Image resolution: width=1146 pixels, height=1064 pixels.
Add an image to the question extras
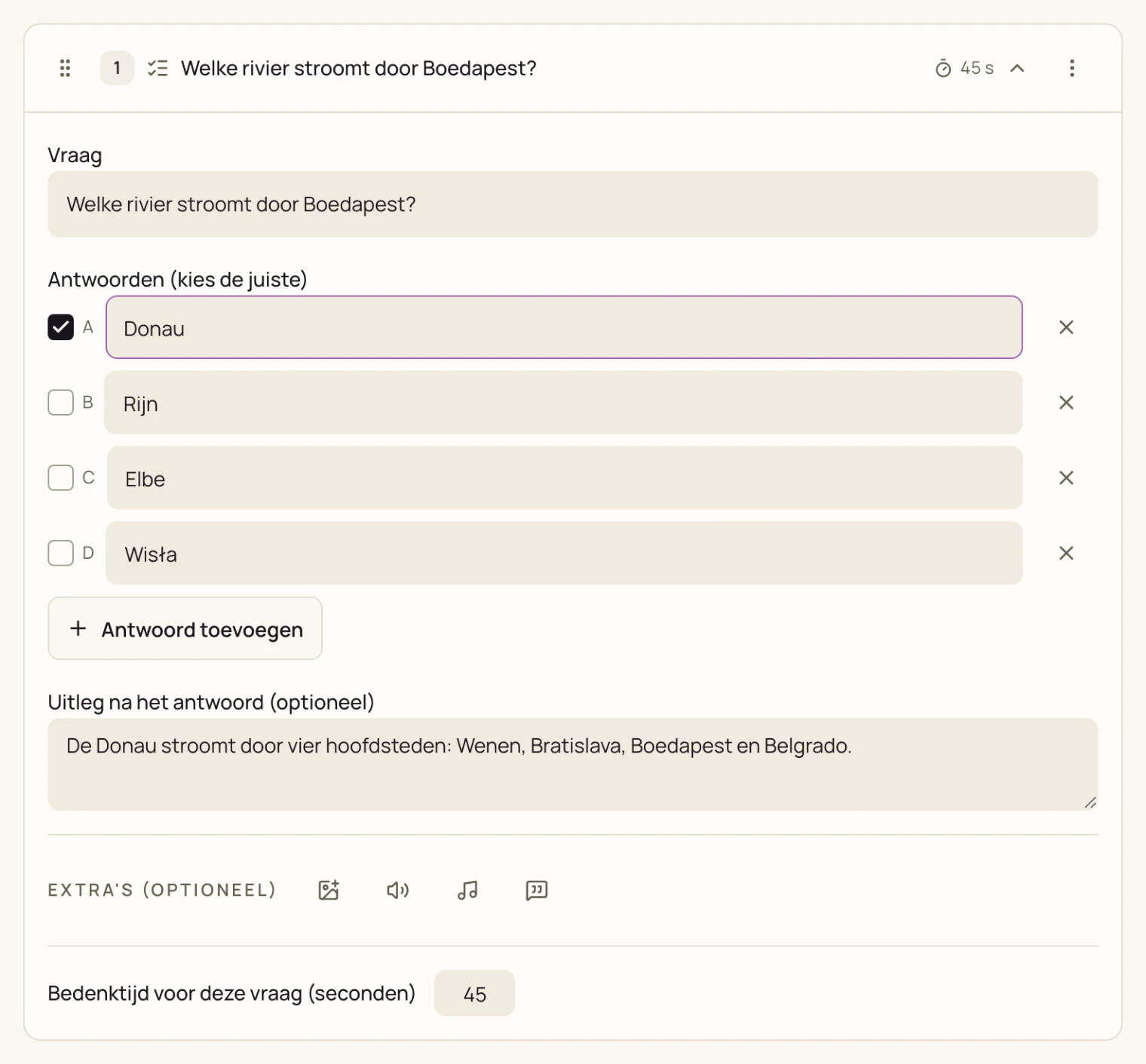(x=329, y=891)
